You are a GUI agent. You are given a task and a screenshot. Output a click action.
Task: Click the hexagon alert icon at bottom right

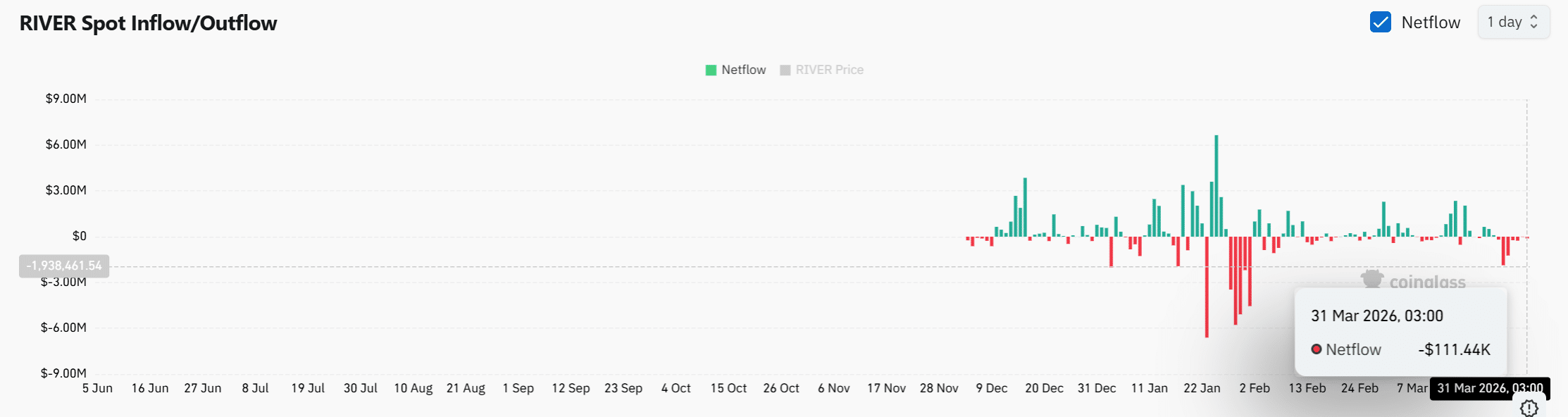(1529, 408)
